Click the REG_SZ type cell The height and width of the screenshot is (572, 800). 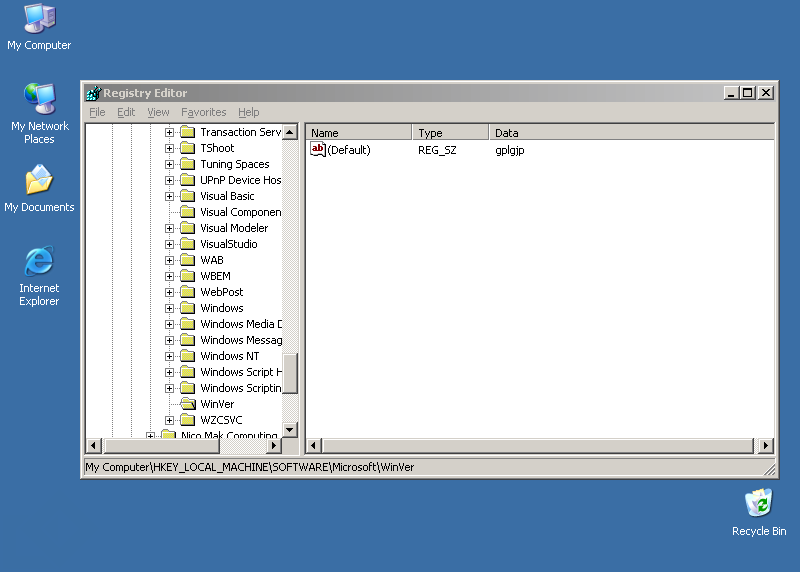pos(437,150)
